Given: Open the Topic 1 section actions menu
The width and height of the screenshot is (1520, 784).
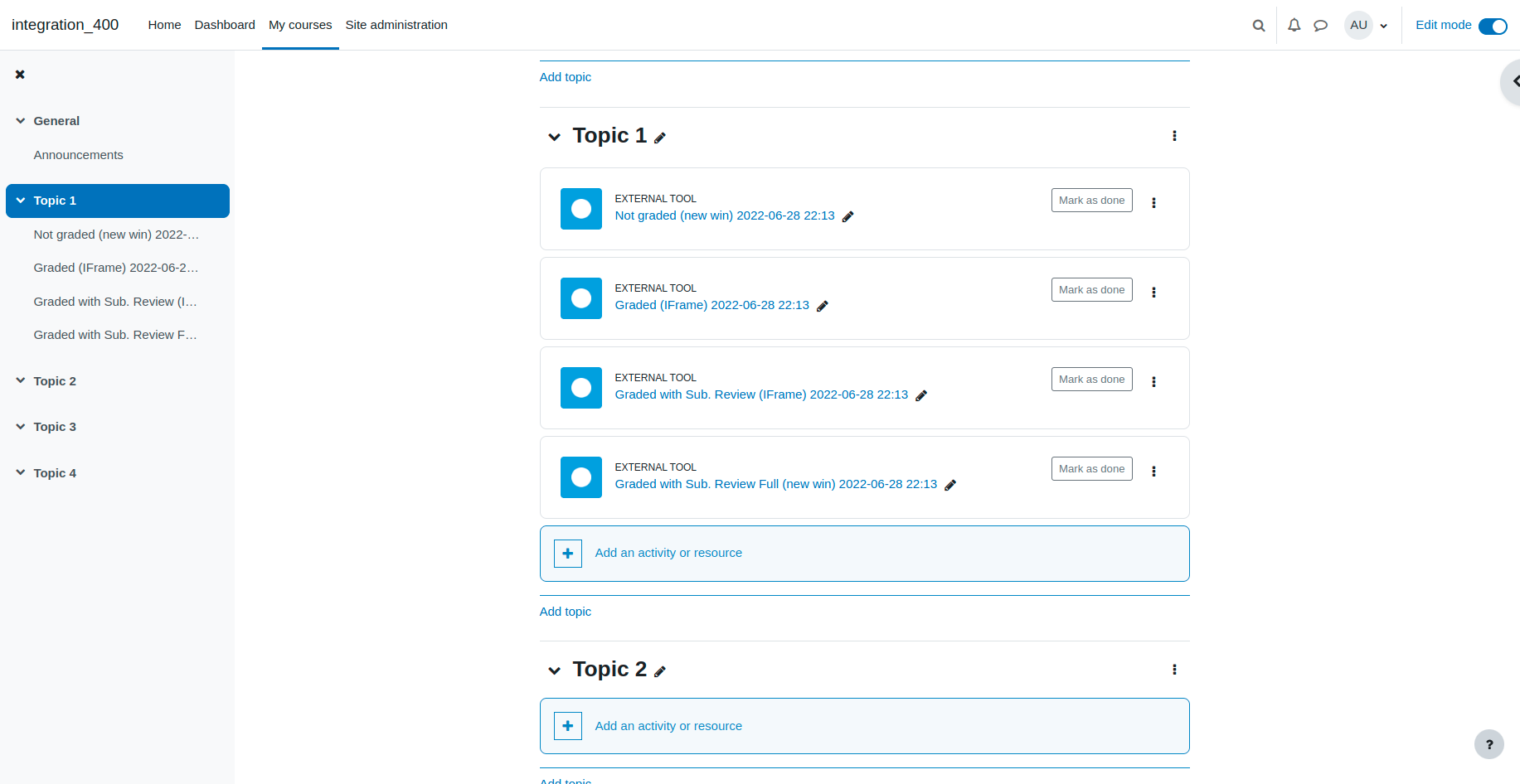Looking at the screenshot, I should (1174, 136).
